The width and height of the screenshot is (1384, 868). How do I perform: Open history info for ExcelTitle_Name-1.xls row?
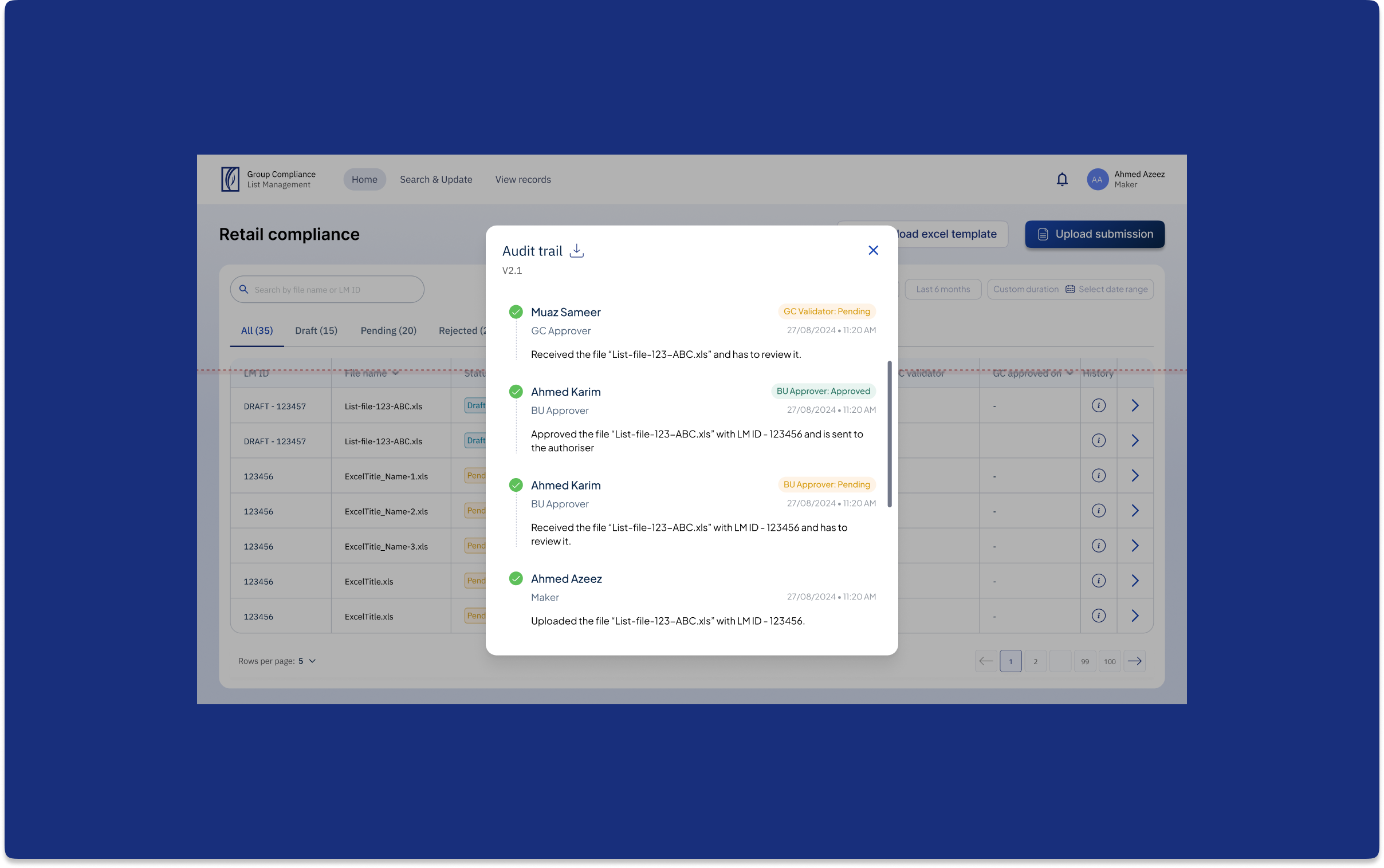point(1098,475)
